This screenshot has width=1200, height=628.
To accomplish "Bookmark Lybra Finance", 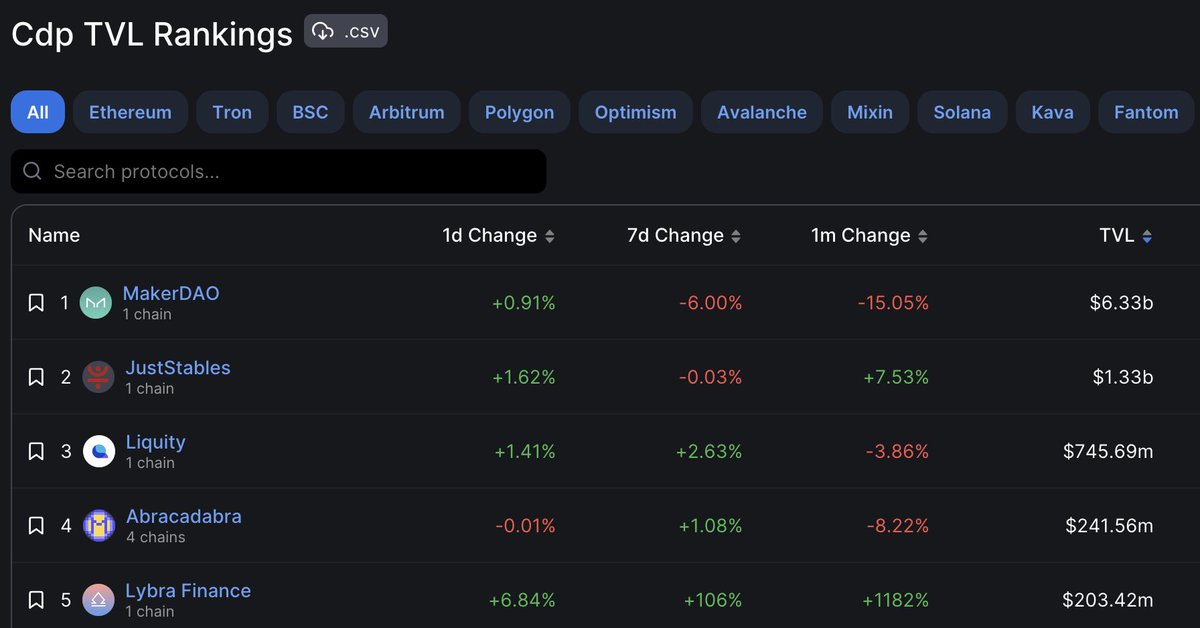I will (x=36, y=600).
